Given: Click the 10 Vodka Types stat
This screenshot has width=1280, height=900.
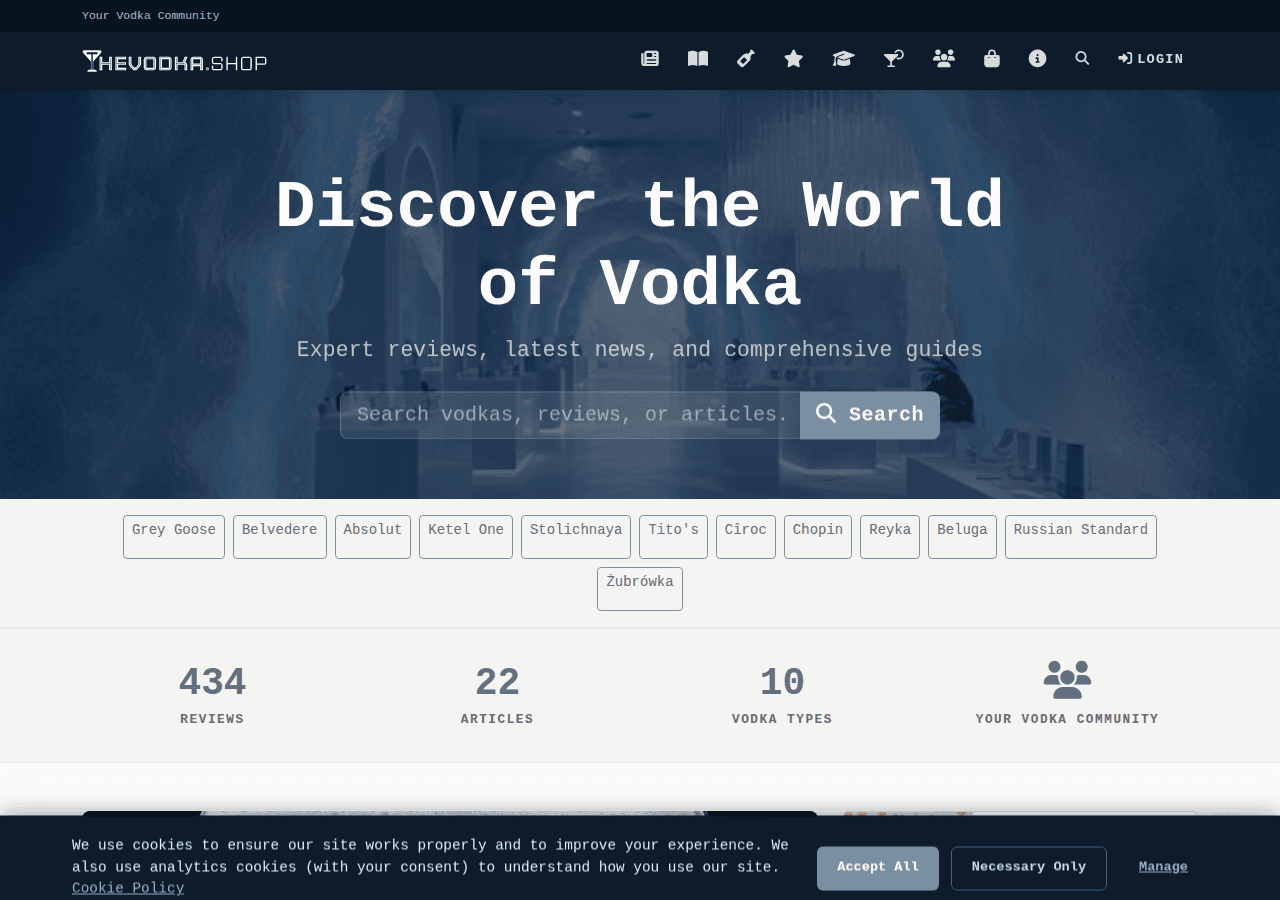Looking at the screenshot, I should tap(782, 695).
